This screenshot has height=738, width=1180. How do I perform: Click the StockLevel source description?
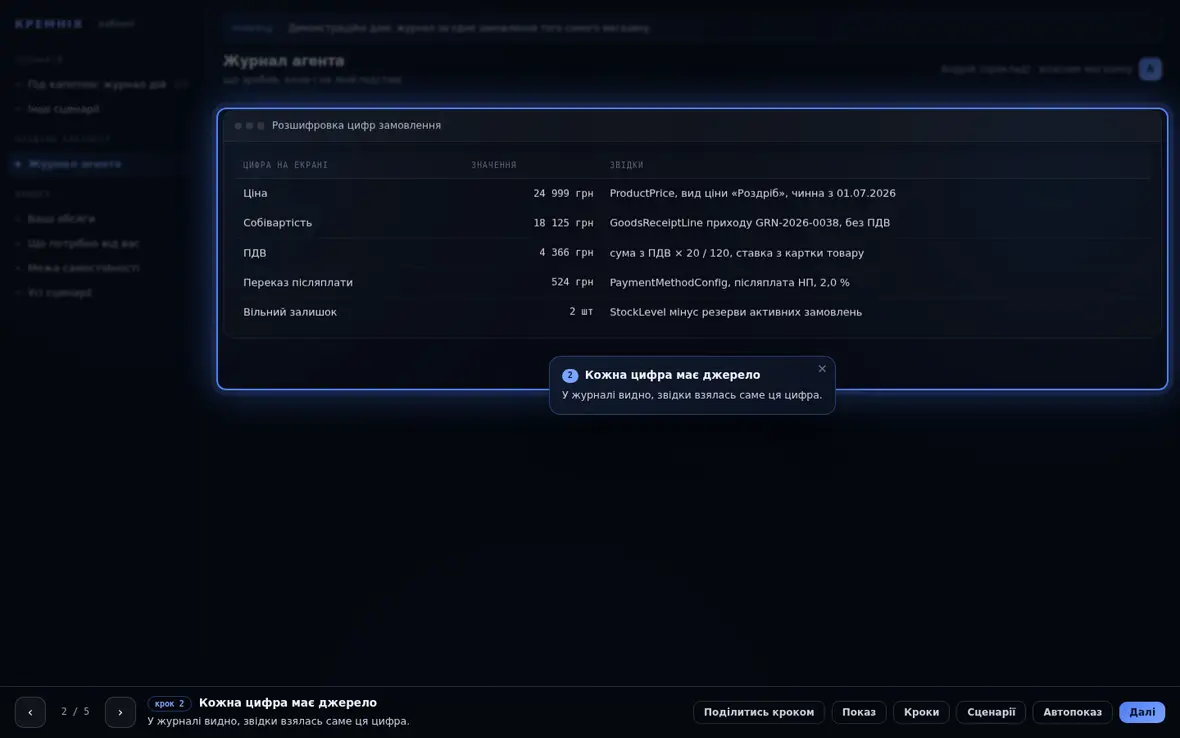[736, 312]
